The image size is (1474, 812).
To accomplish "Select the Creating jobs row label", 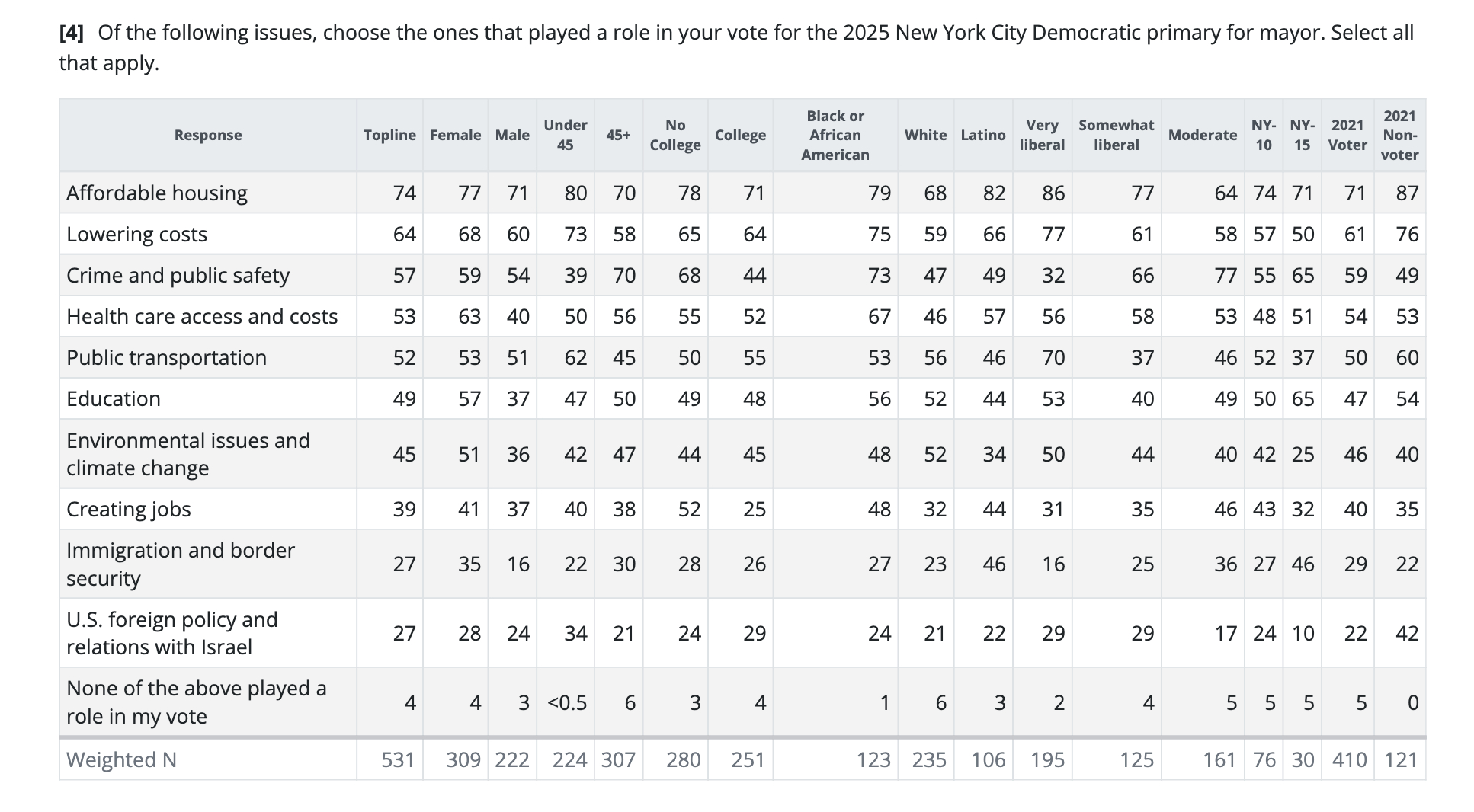I will point(128,509).
